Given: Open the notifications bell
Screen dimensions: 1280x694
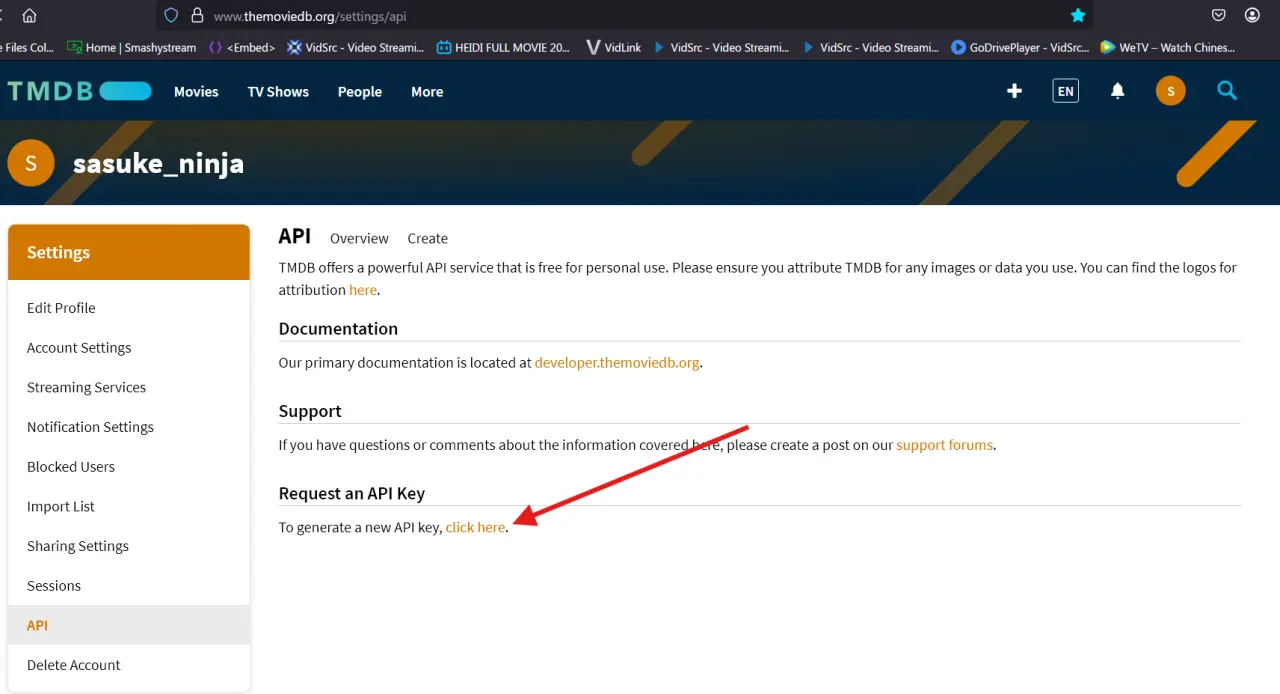Looking at the screenshot, I should pos(1118,91).
